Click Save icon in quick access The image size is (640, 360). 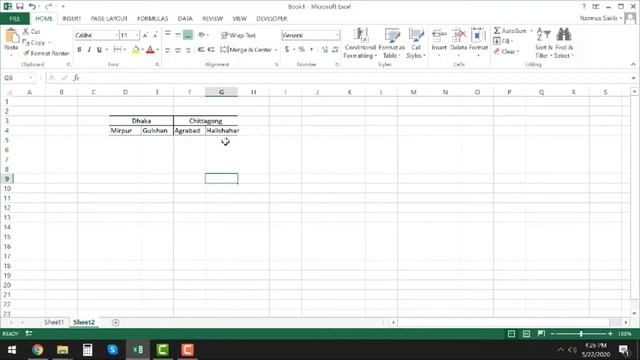20,7
